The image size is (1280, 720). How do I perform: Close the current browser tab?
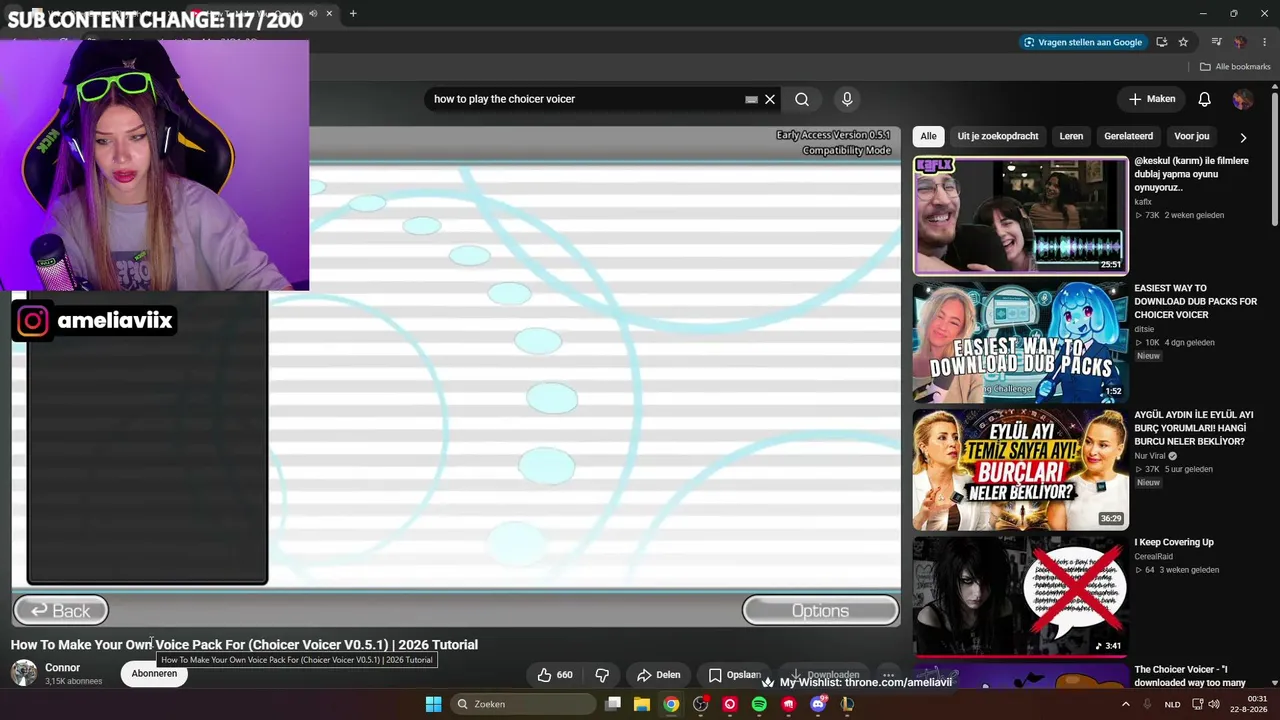329,13
